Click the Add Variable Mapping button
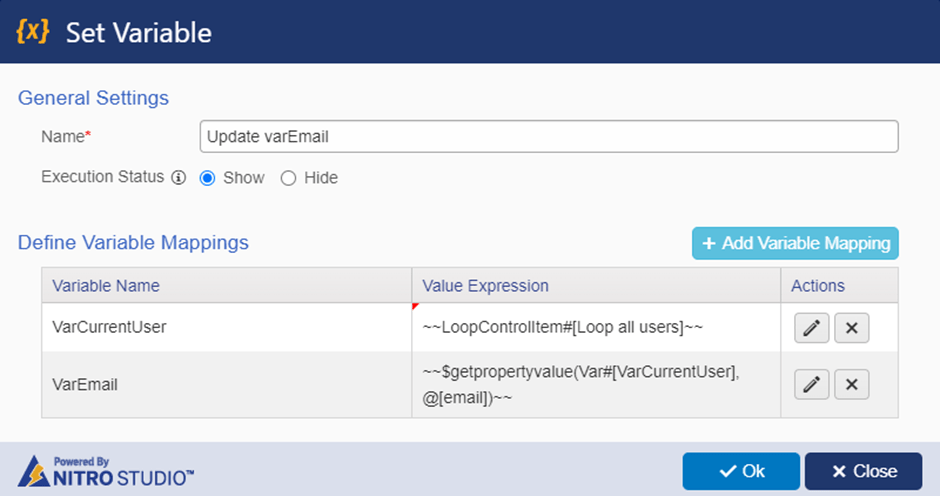Screen dimensions: 940x496 795,243
